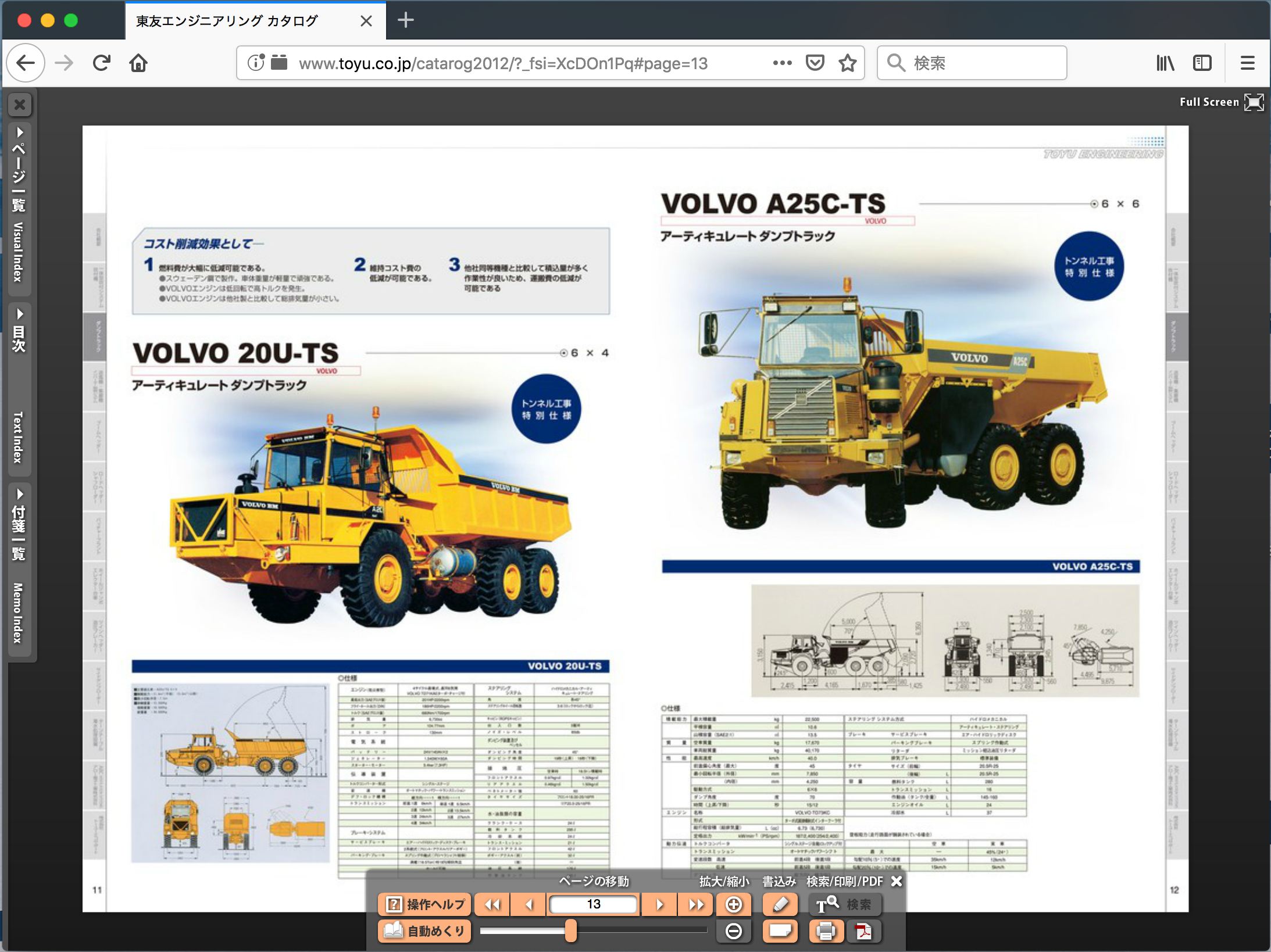Click the A25C-TS dimension drawing
This screenshot has height=952, width=1271.
coord(945,640)
